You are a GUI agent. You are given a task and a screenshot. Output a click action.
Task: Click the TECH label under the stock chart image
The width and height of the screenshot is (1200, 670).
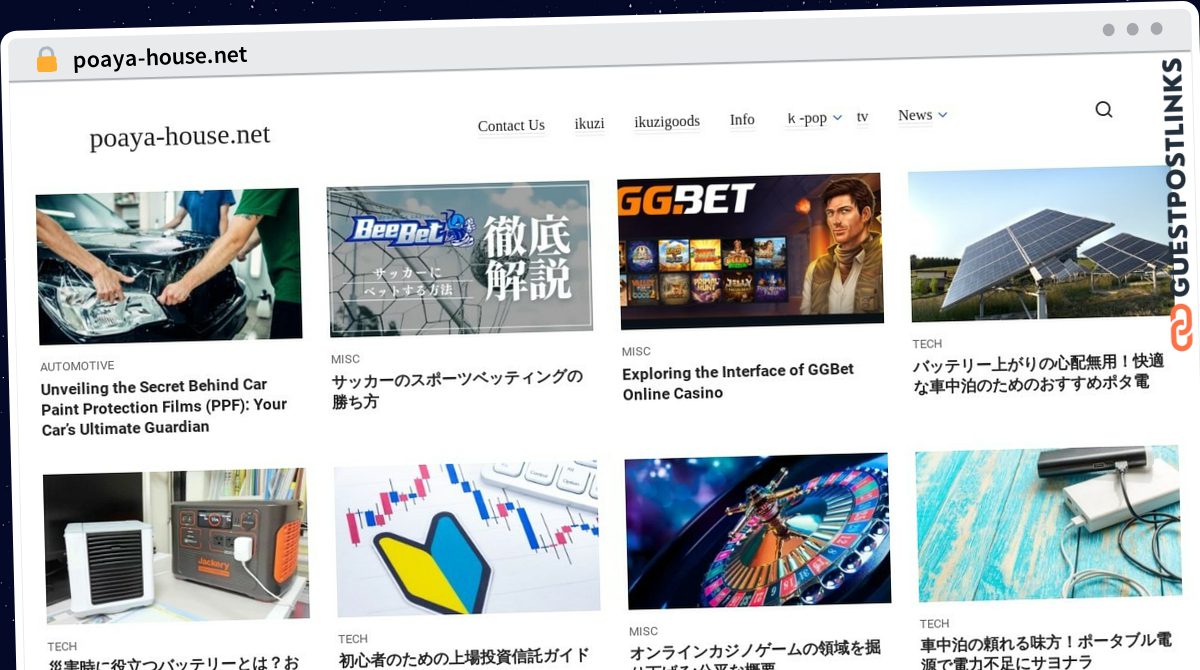coord(353,639)
